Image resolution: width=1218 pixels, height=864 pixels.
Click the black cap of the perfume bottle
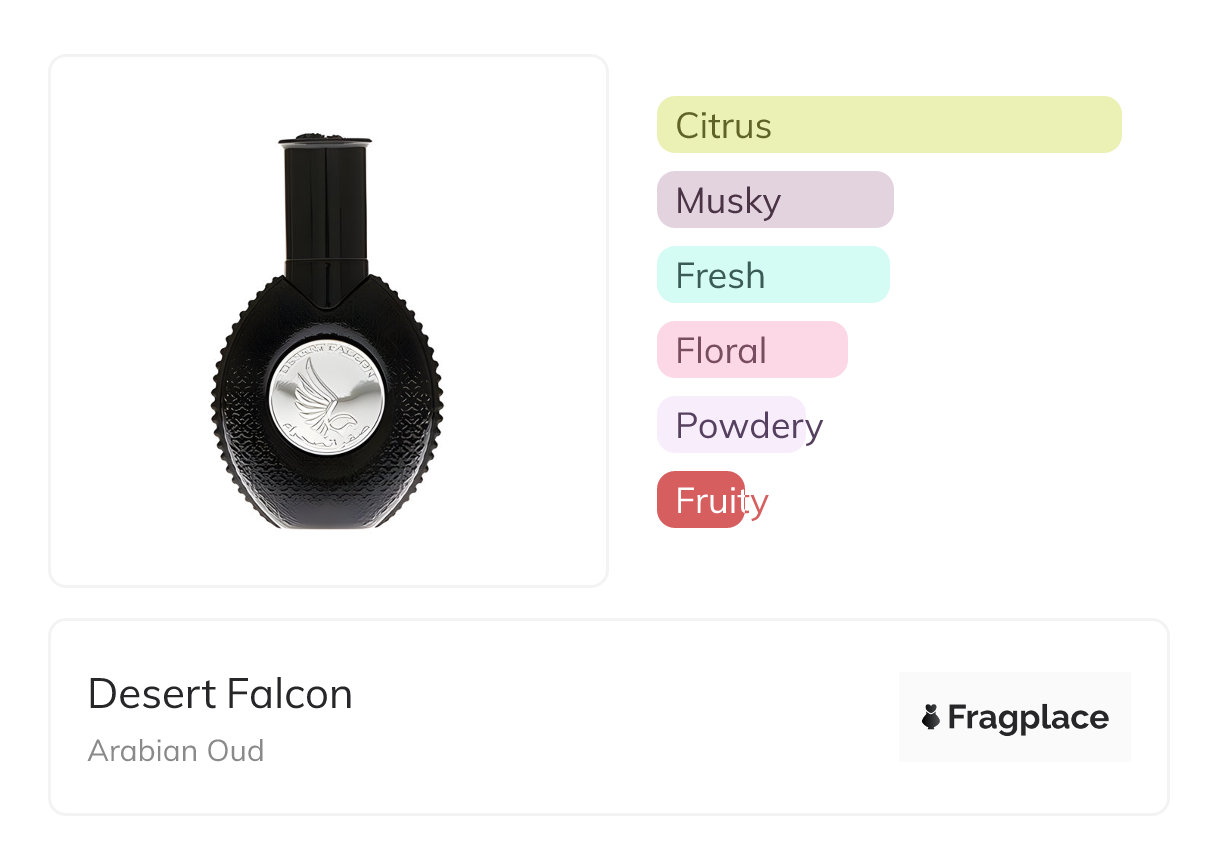pos(325,142)
